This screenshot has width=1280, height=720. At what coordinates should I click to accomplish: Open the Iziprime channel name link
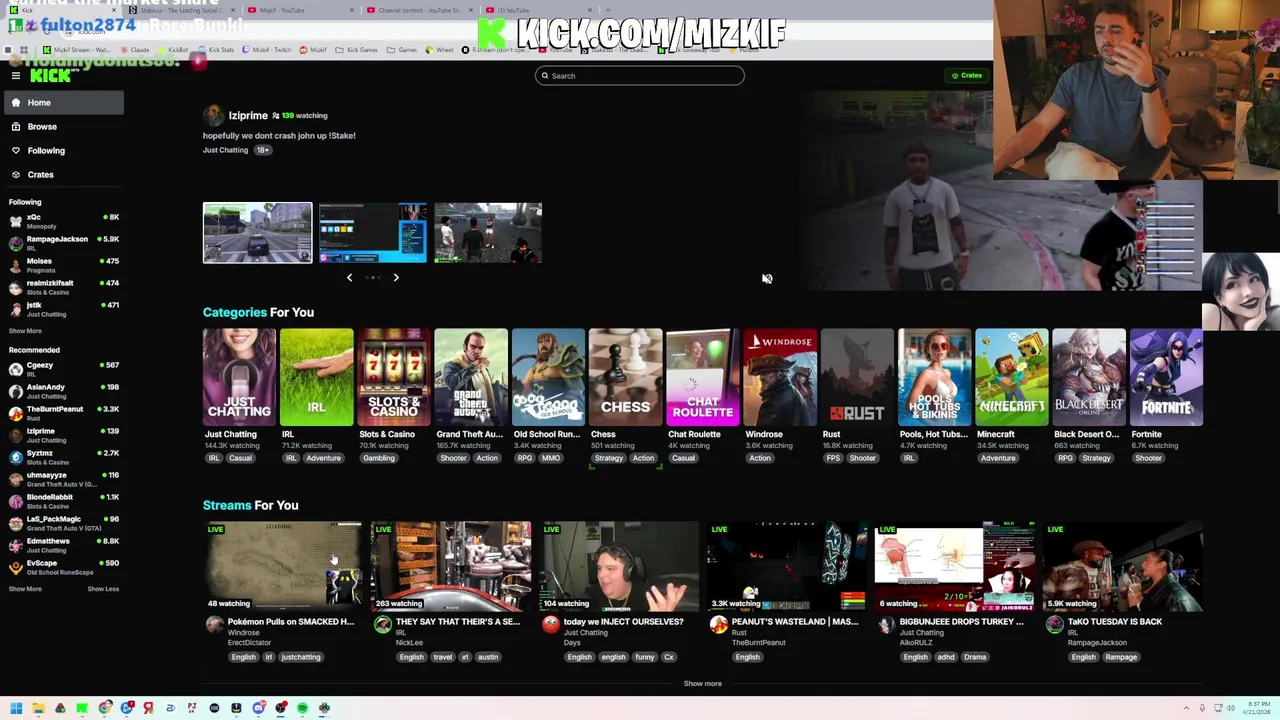coord(248,116)
